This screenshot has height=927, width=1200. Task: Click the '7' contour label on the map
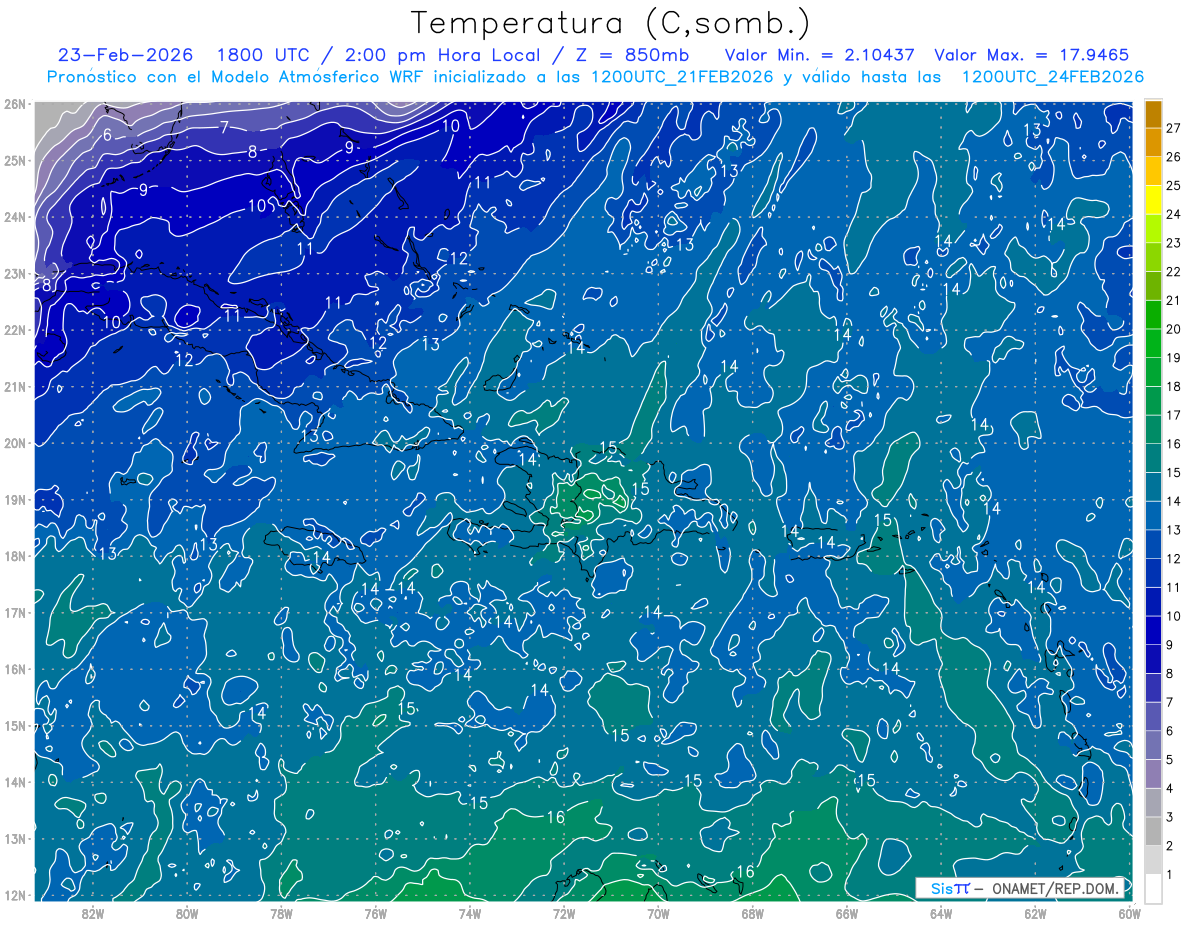(x=225, y=126)
